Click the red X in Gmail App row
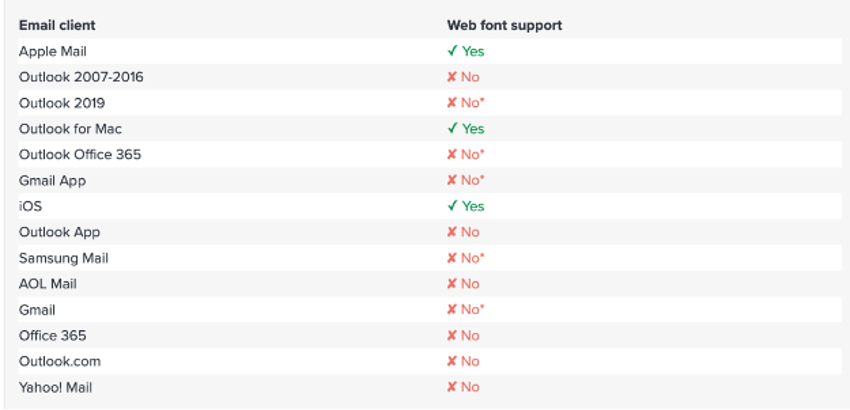 (x=452, y=181)
